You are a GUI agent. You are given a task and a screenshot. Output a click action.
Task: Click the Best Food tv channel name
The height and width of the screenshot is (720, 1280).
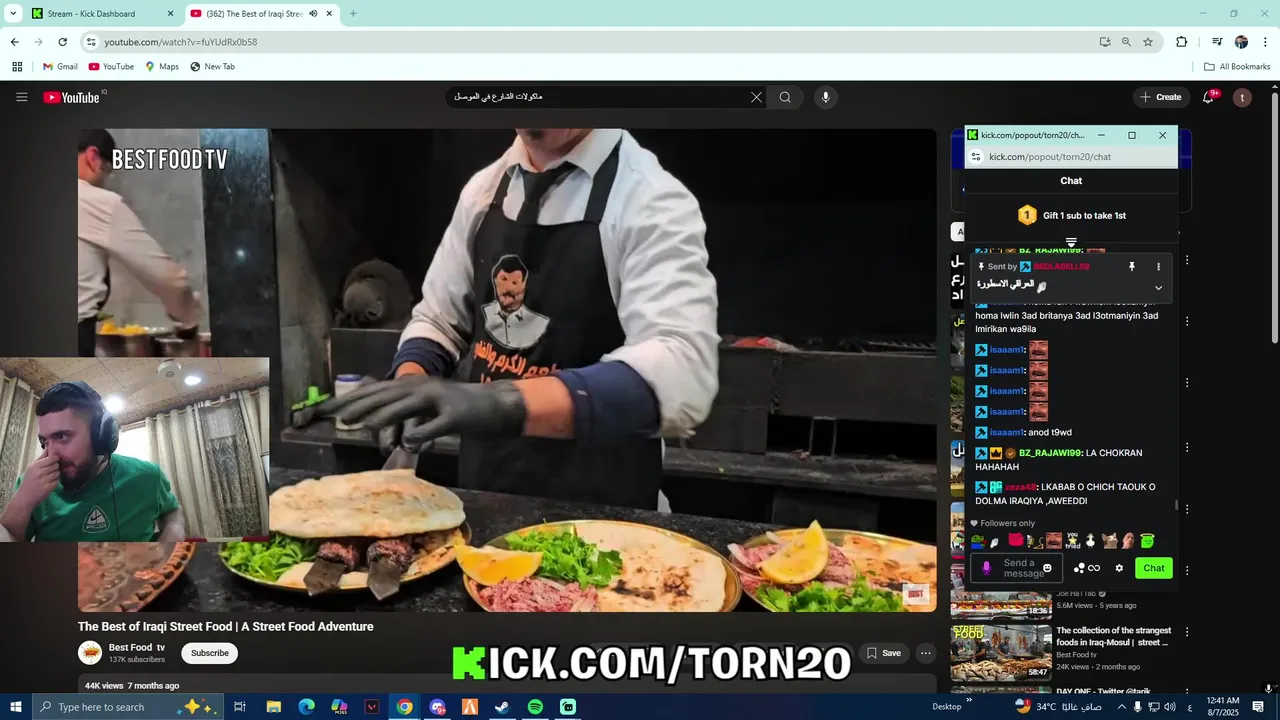tap(136, 647)
